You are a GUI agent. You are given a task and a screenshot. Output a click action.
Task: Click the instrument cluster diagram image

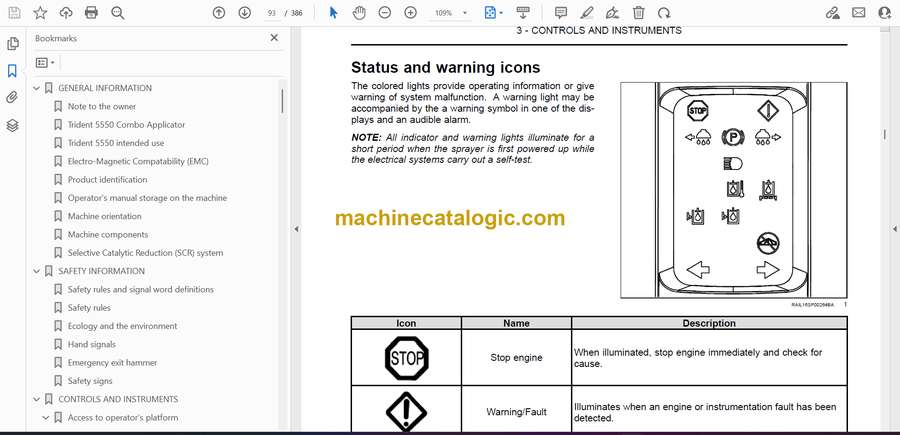[x=733, y=190]
